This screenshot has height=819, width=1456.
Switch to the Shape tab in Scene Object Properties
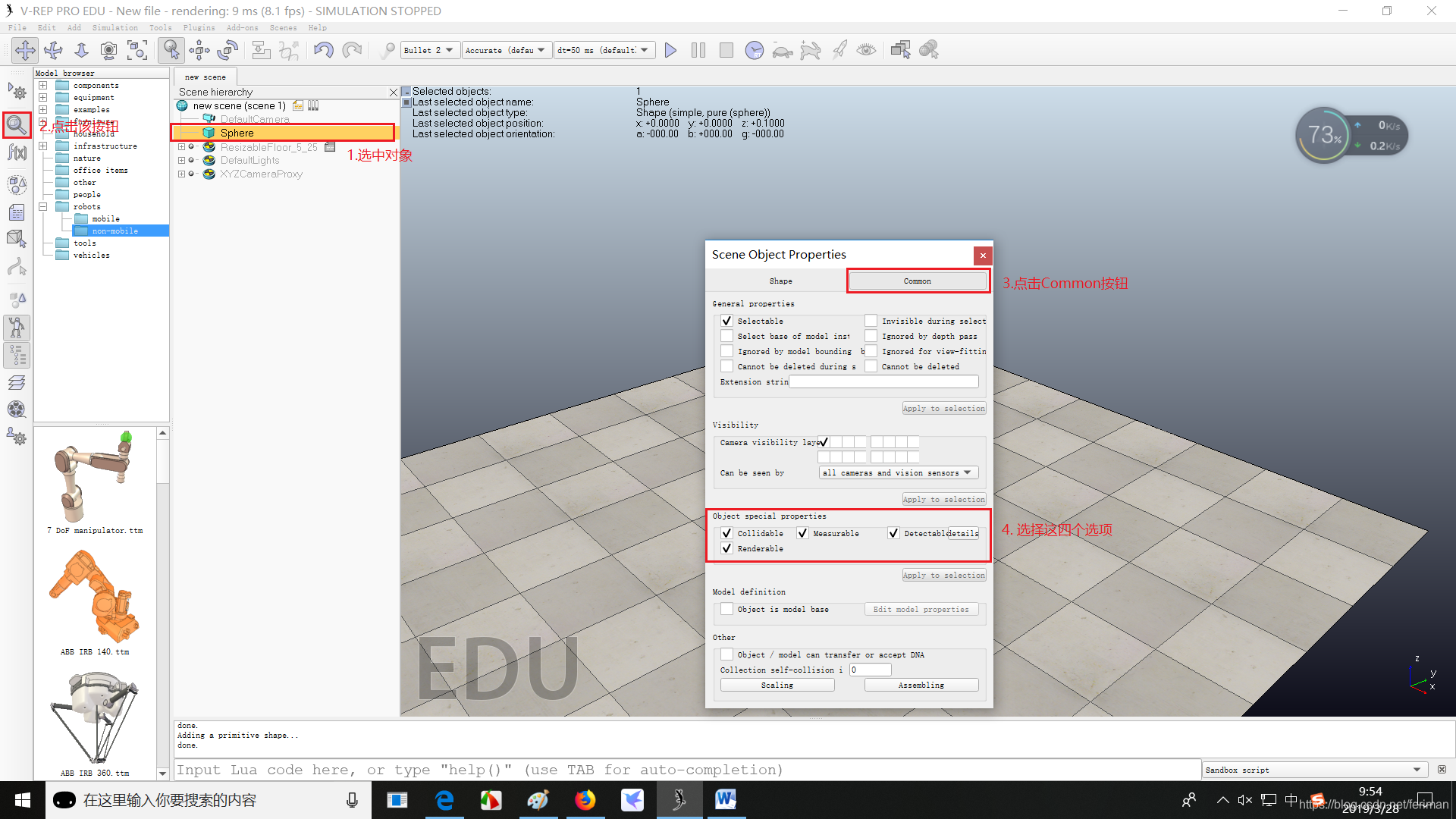[x=779, y=281]
